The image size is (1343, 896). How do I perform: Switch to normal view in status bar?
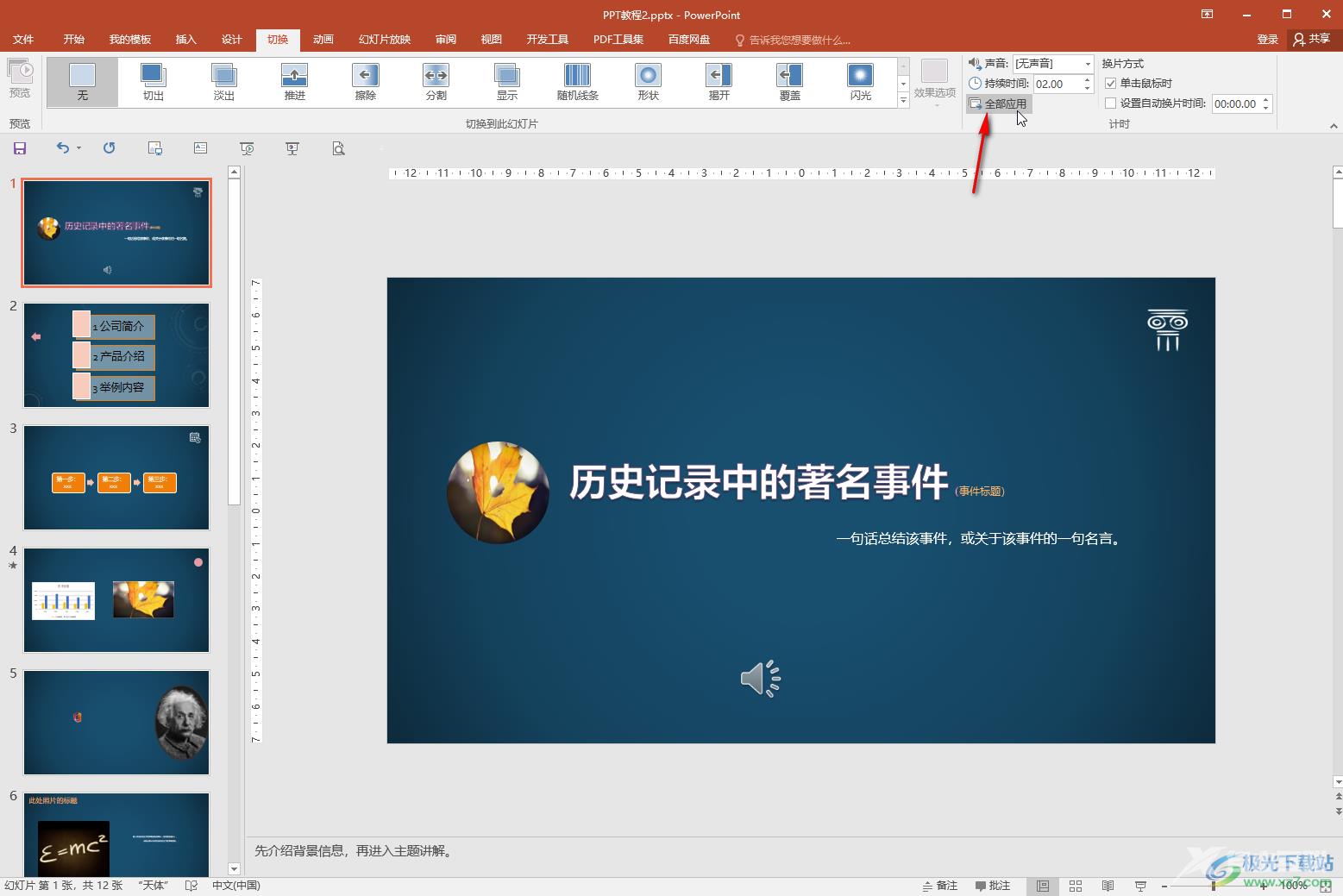click(x=1043, y=886)
